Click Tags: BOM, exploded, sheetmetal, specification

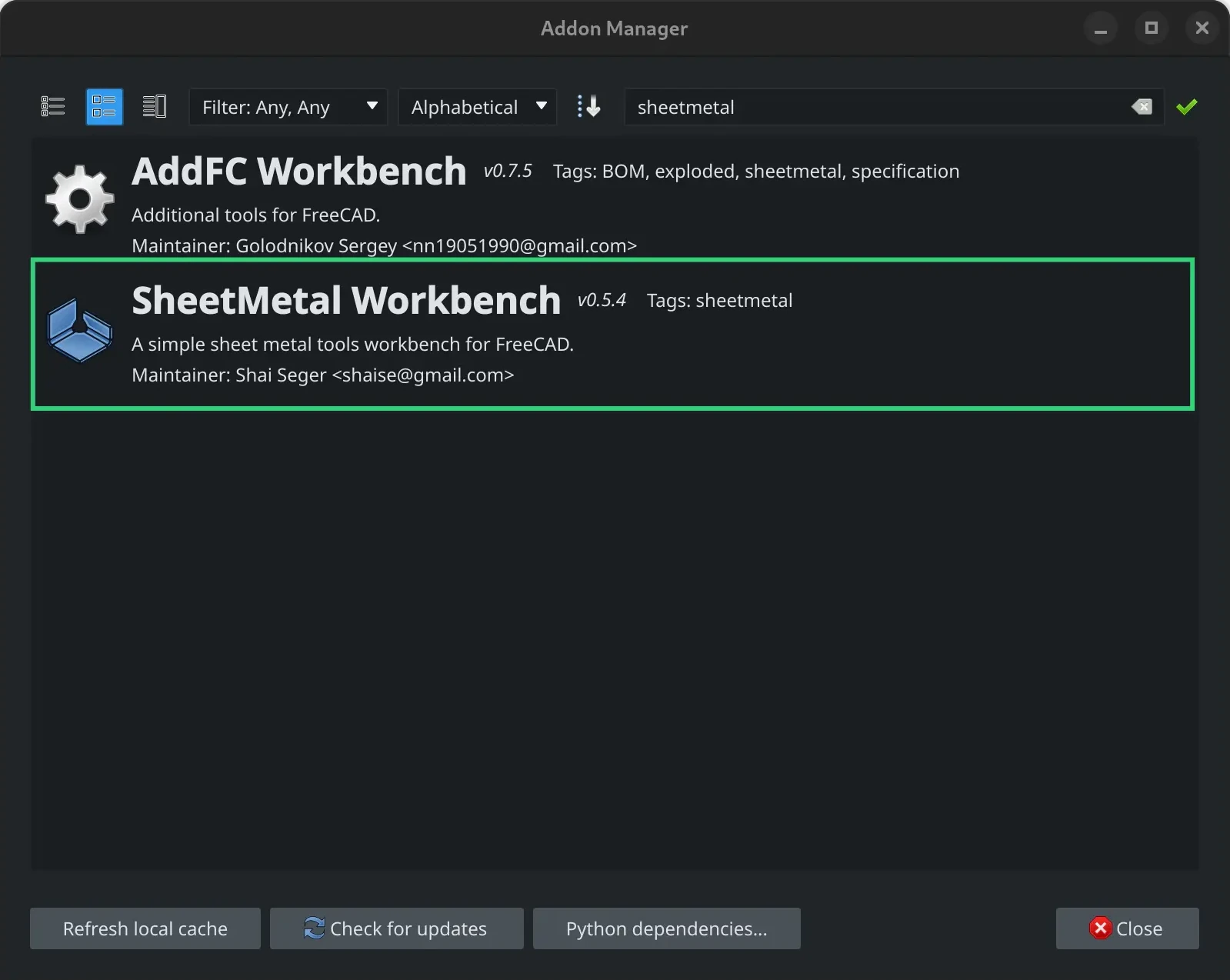[x=756, y=171]
